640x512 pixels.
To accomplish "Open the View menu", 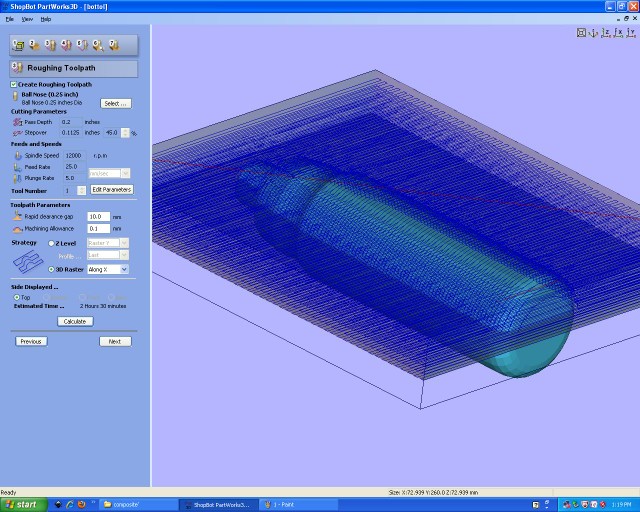I will point(27,19).
